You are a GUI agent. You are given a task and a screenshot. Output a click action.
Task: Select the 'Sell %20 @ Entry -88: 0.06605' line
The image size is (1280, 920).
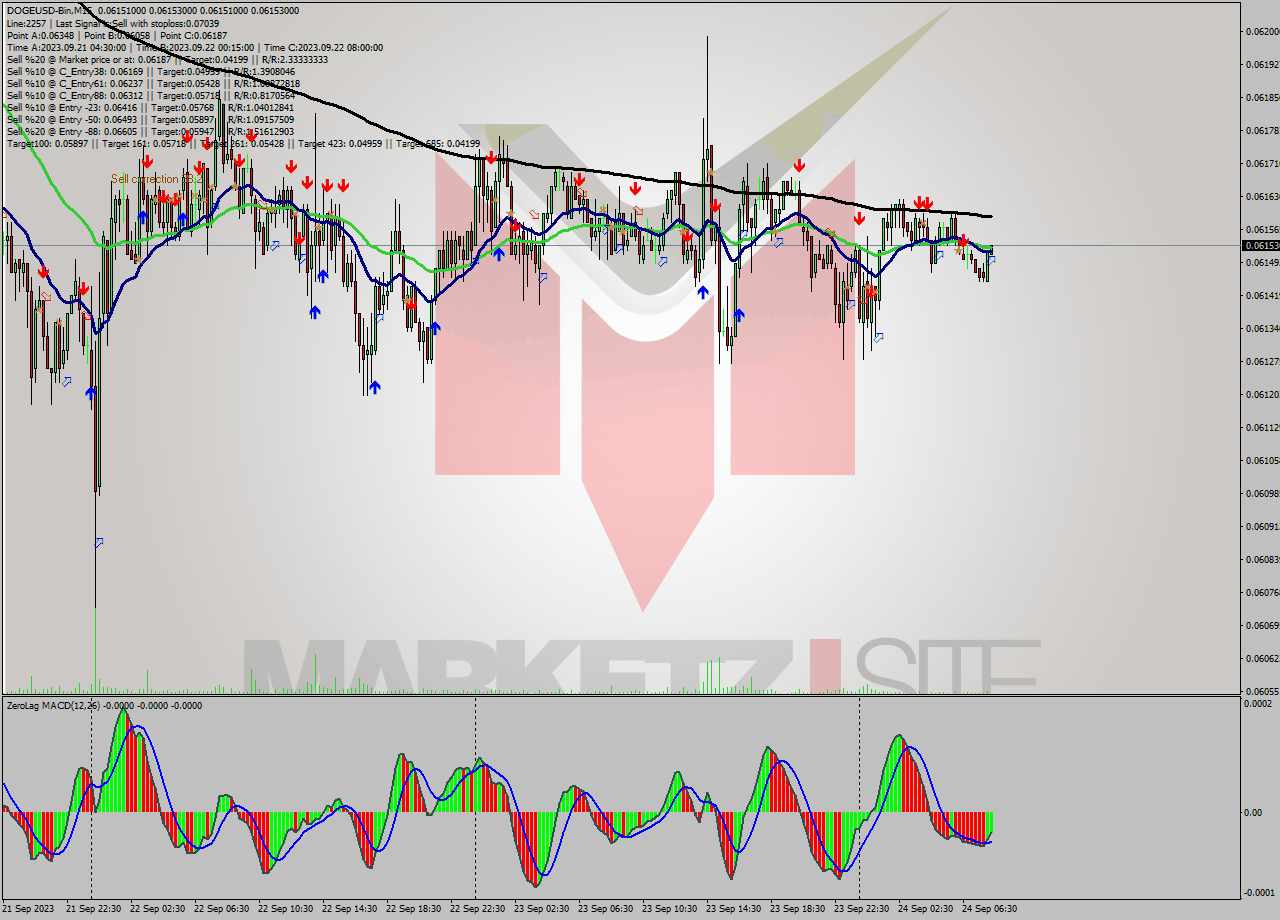click(x=150, y=131)
